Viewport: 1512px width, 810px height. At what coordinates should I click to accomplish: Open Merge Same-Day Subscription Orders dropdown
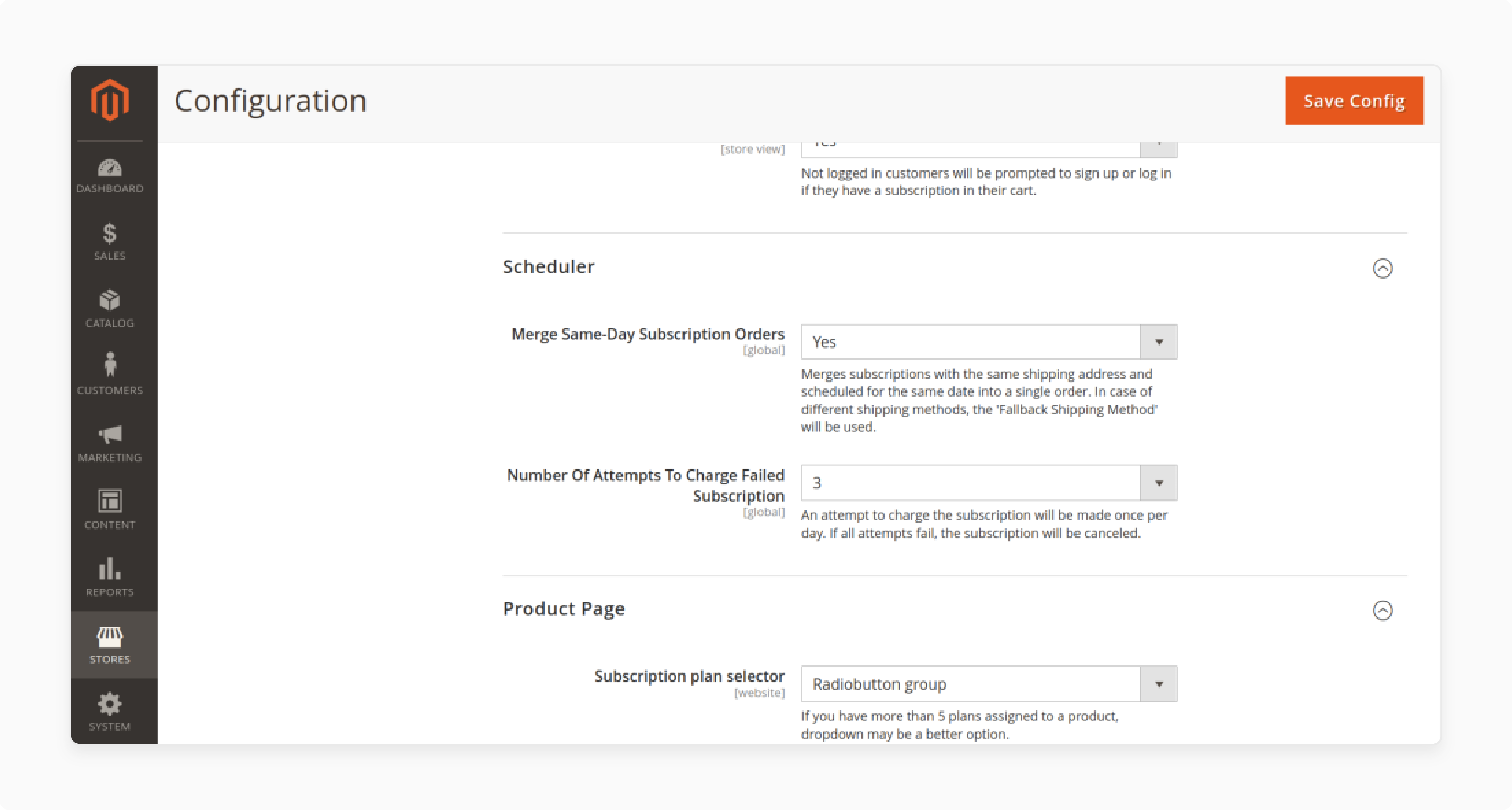point(989,342)
